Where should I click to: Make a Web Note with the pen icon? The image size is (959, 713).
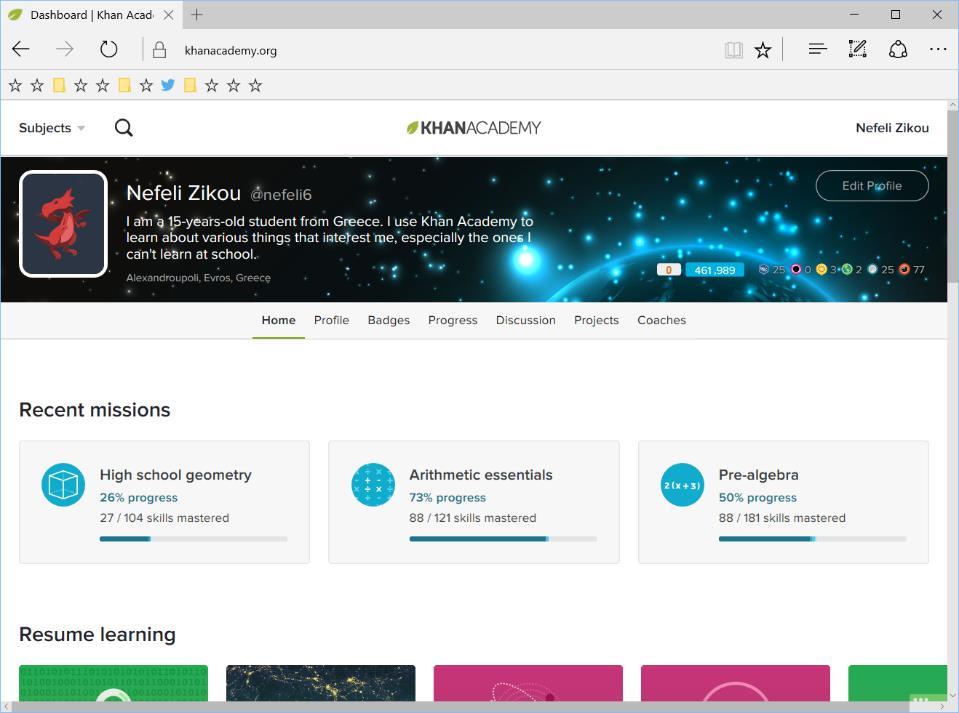(x=857, y=49)
